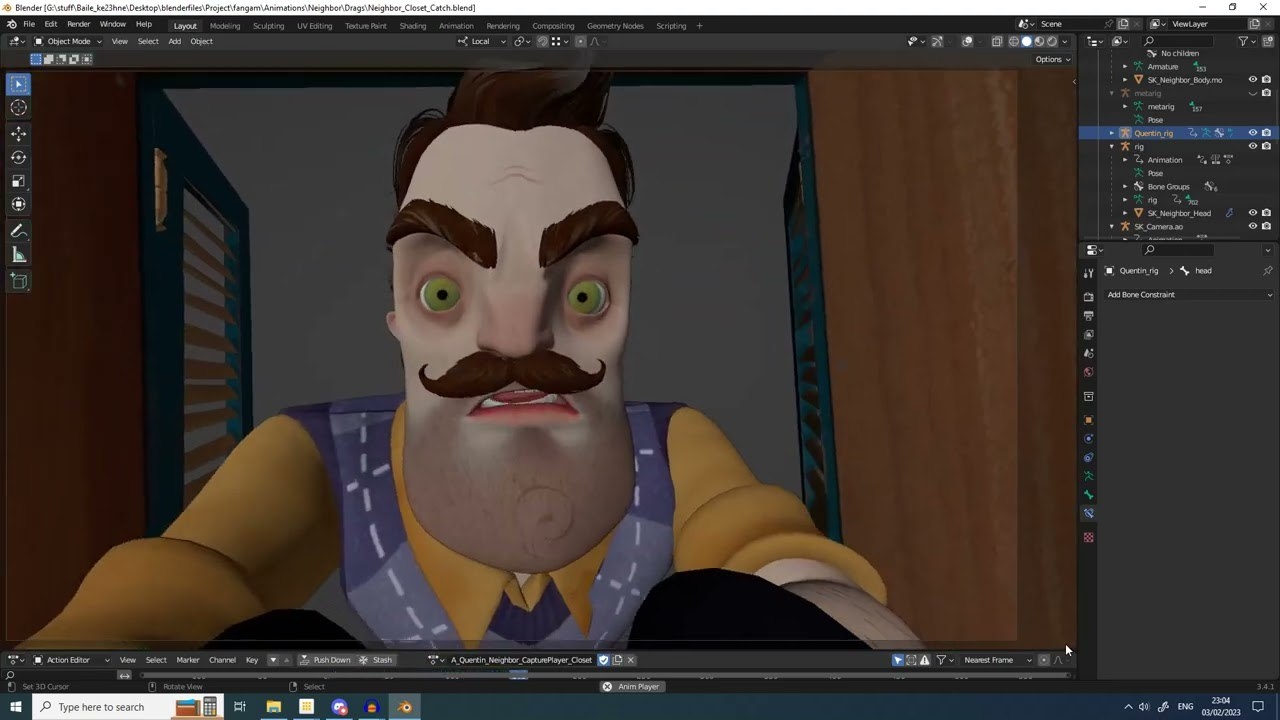Pick the Annotate pencil tool
1280x720 pixels.
(18, 231)
